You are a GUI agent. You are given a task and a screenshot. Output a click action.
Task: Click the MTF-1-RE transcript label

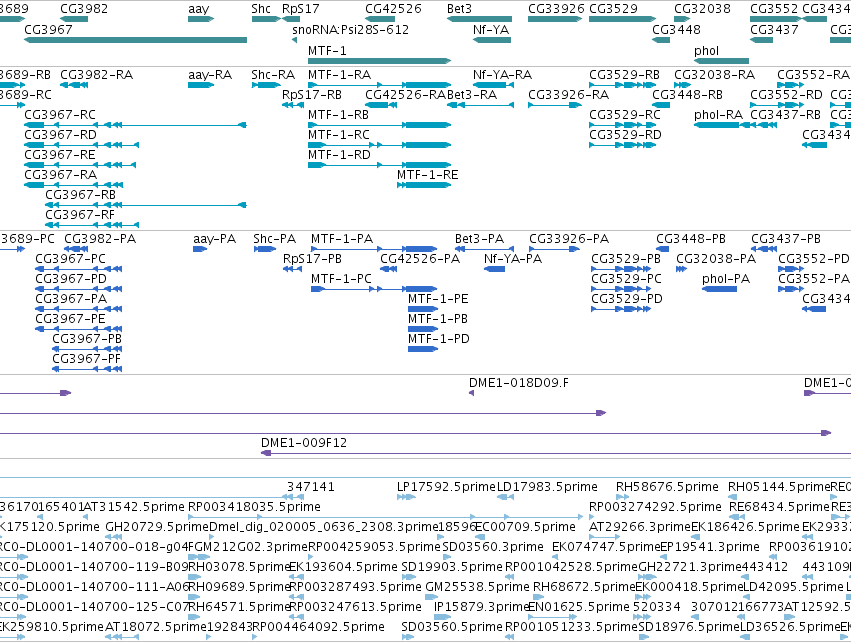tap(428, 175)
